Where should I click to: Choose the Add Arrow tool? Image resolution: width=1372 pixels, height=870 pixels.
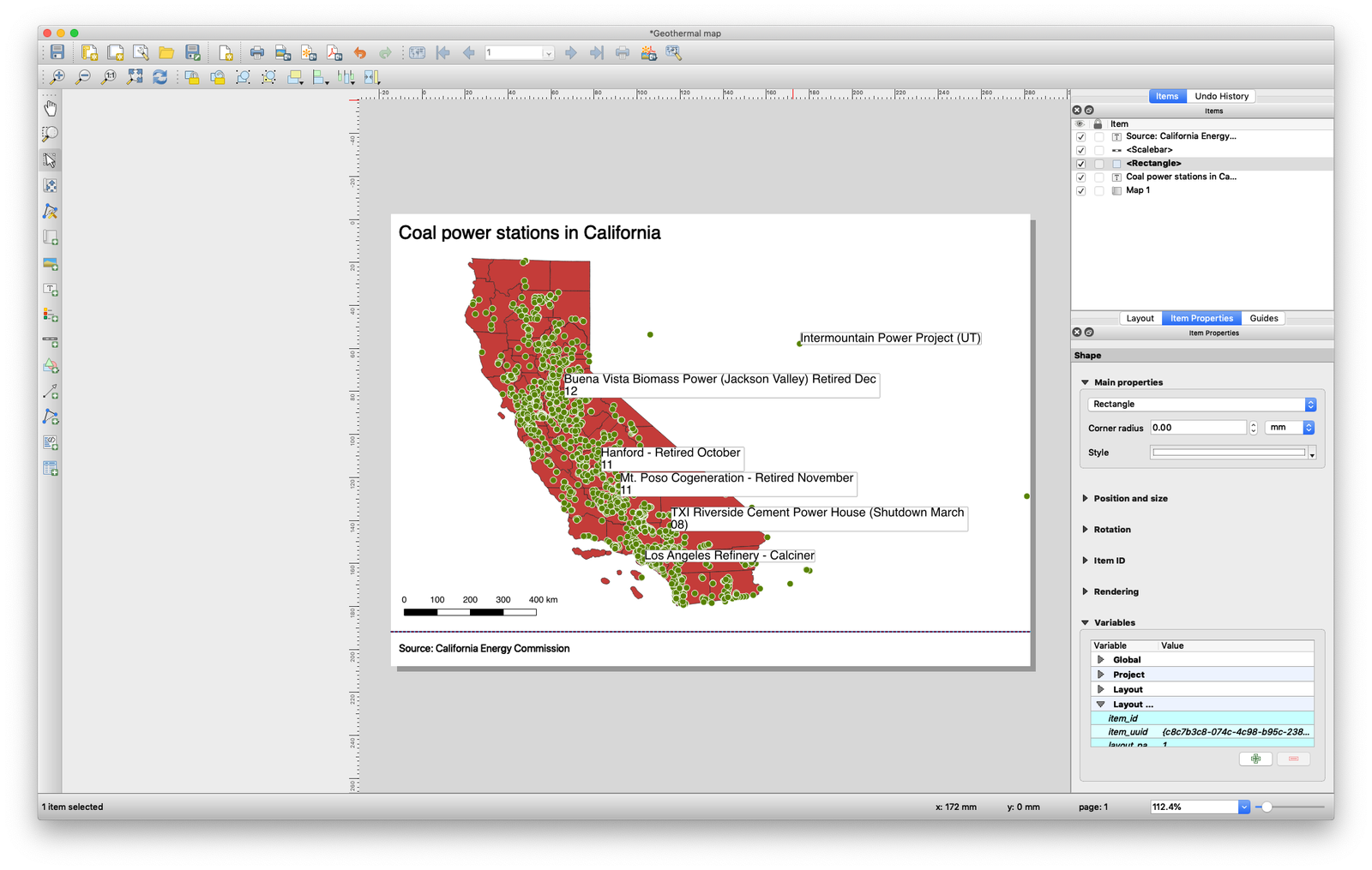[51, 392]
